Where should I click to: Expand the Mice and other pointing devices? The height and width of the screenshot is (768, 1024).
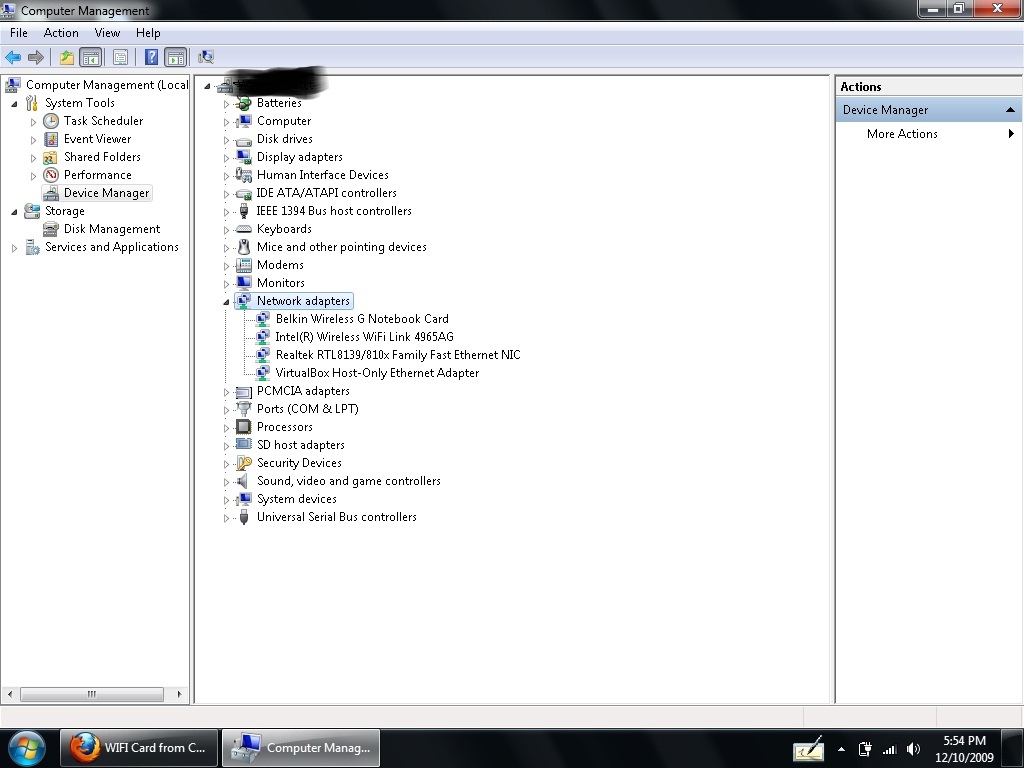227,248
